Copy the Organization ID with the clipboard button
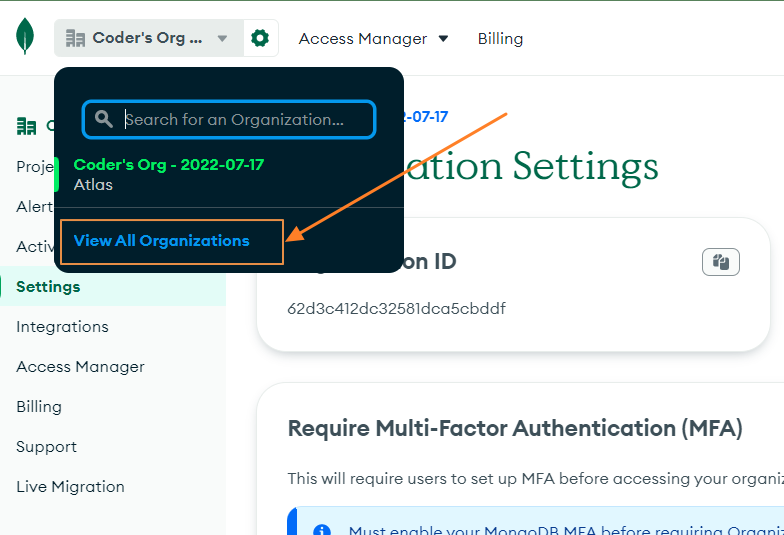784x535 pixels. pyautogui.click(x=720, y=262)
